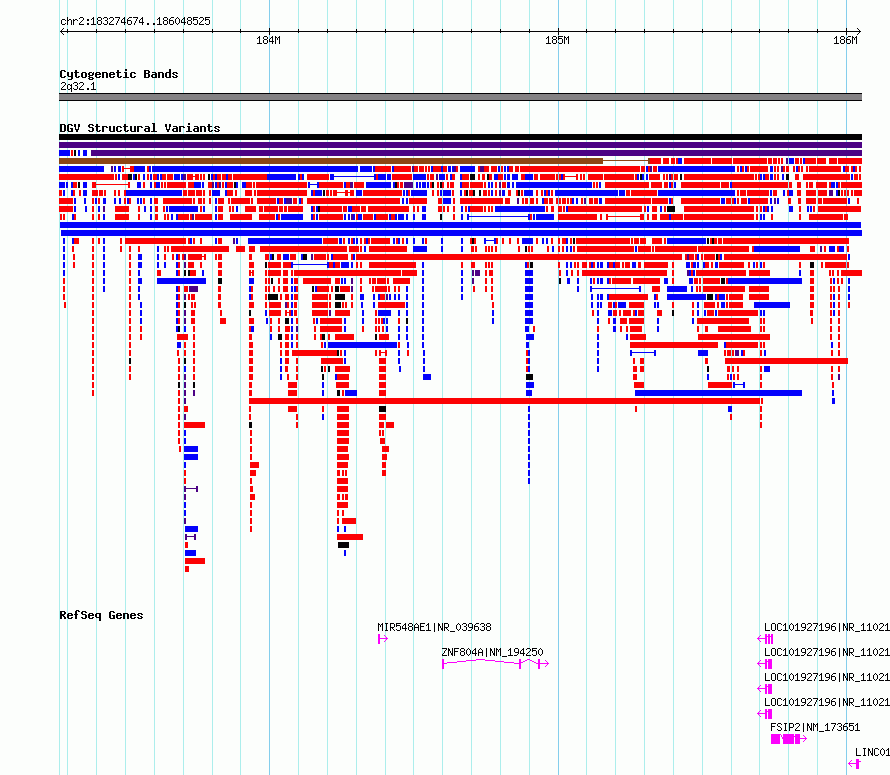Select the RefSeq Genes track title
The height and width of the screenshot is (775, 890).
(x=101, y=615)
